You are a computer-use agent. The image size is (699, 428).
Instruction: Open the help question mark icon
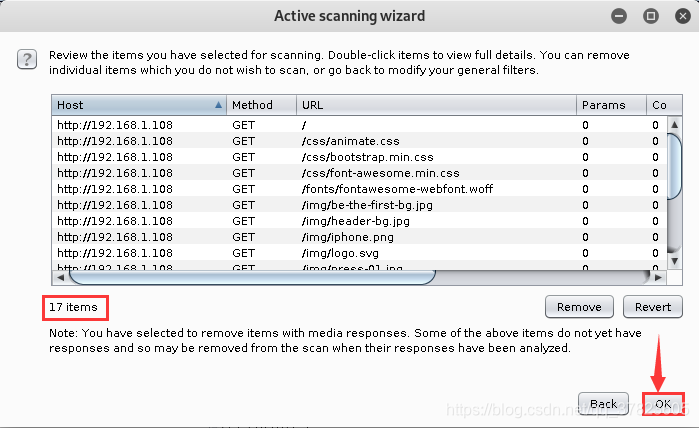[x=27, y=59]
